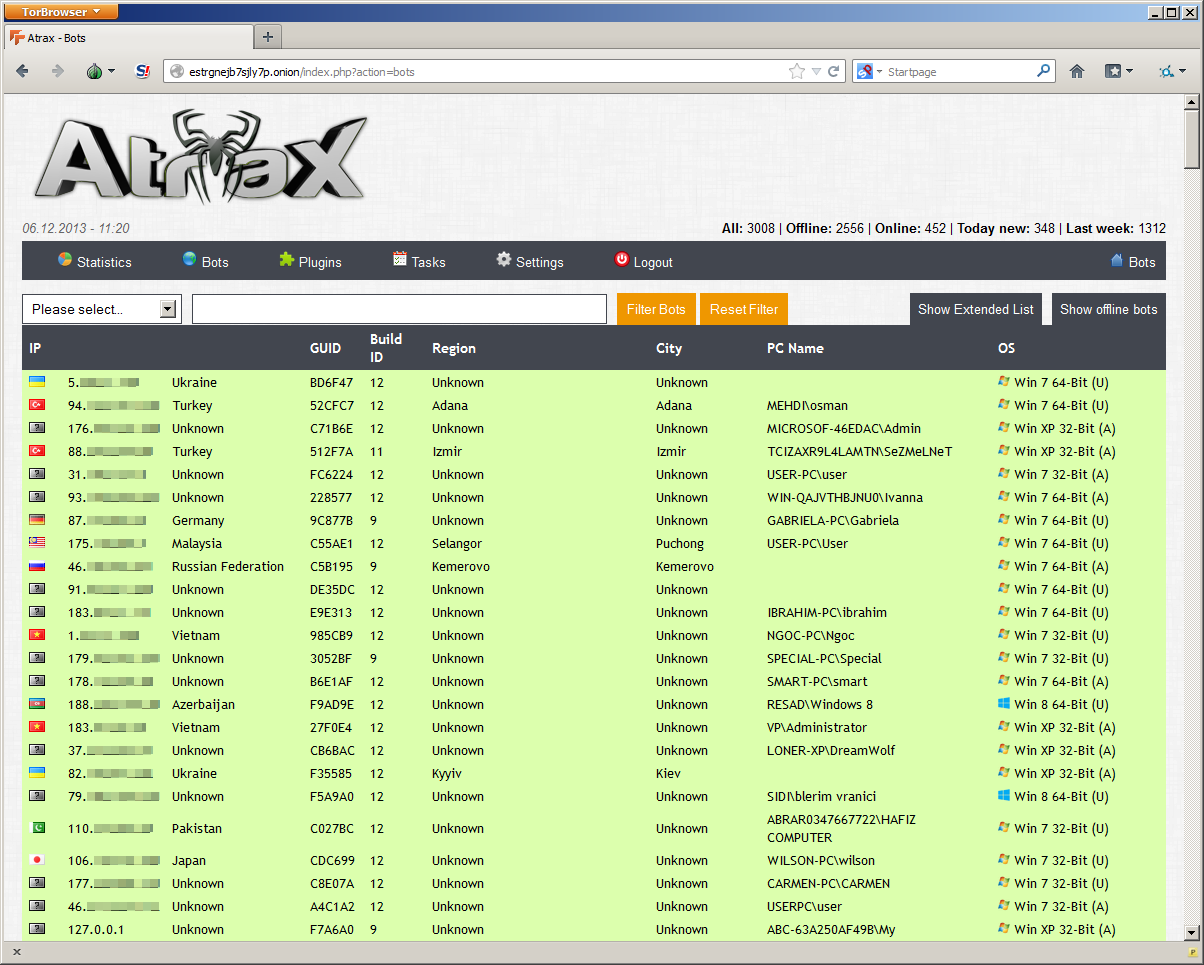Image resolution: width=1204 pixels, height=965 pixels.
Task: Click GUID cell CDC699
Action: pos(332,860)
